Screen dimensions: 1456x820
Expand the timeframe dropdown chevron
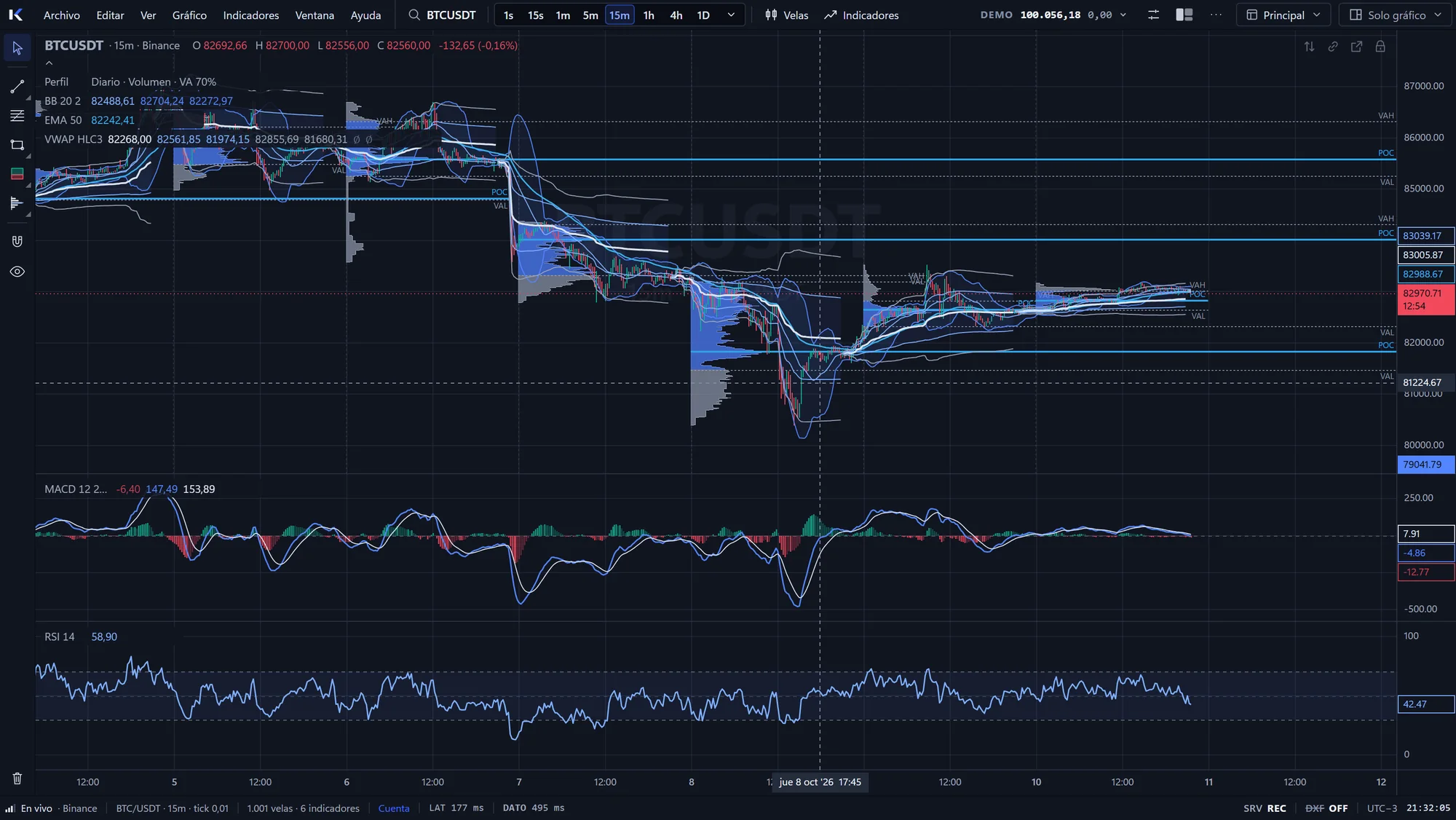tap(731, 15)
